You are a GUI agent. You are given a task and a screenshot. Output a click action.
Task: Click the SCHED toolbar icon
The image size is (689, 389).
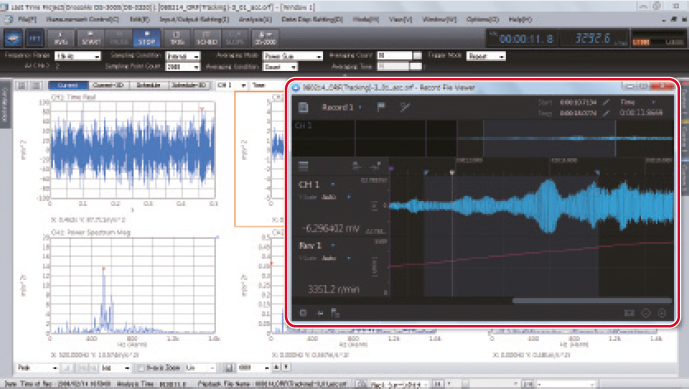point(207,38)
